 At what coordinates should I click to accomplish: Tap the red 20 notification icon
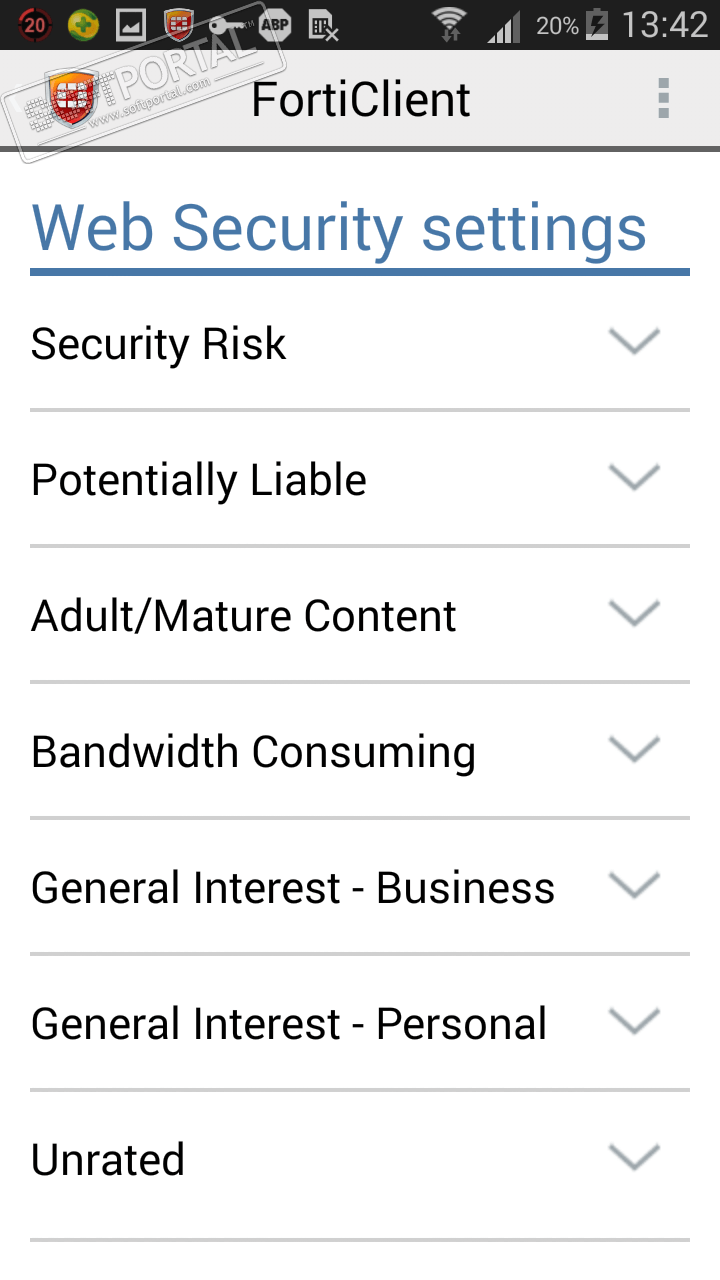[34, 25]
